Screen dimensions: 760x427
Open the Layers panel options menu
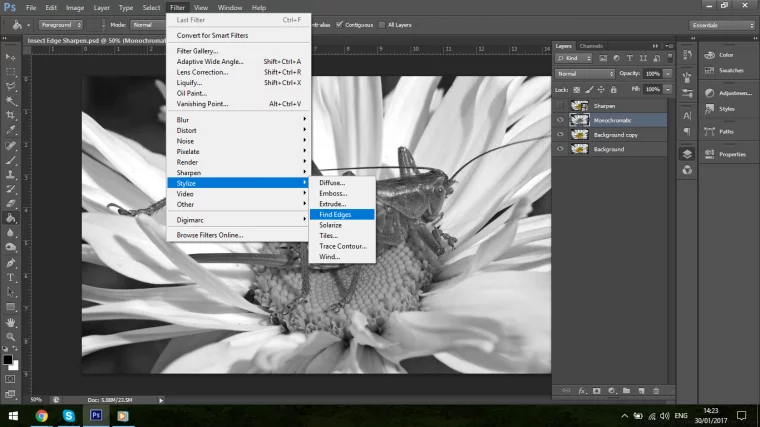(670, 46)
